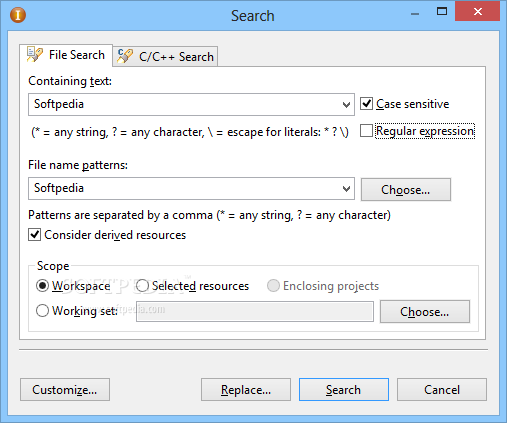Choose the Selected resources scope option
Viewport: 507px width, 423px height.
click(142, 286)
